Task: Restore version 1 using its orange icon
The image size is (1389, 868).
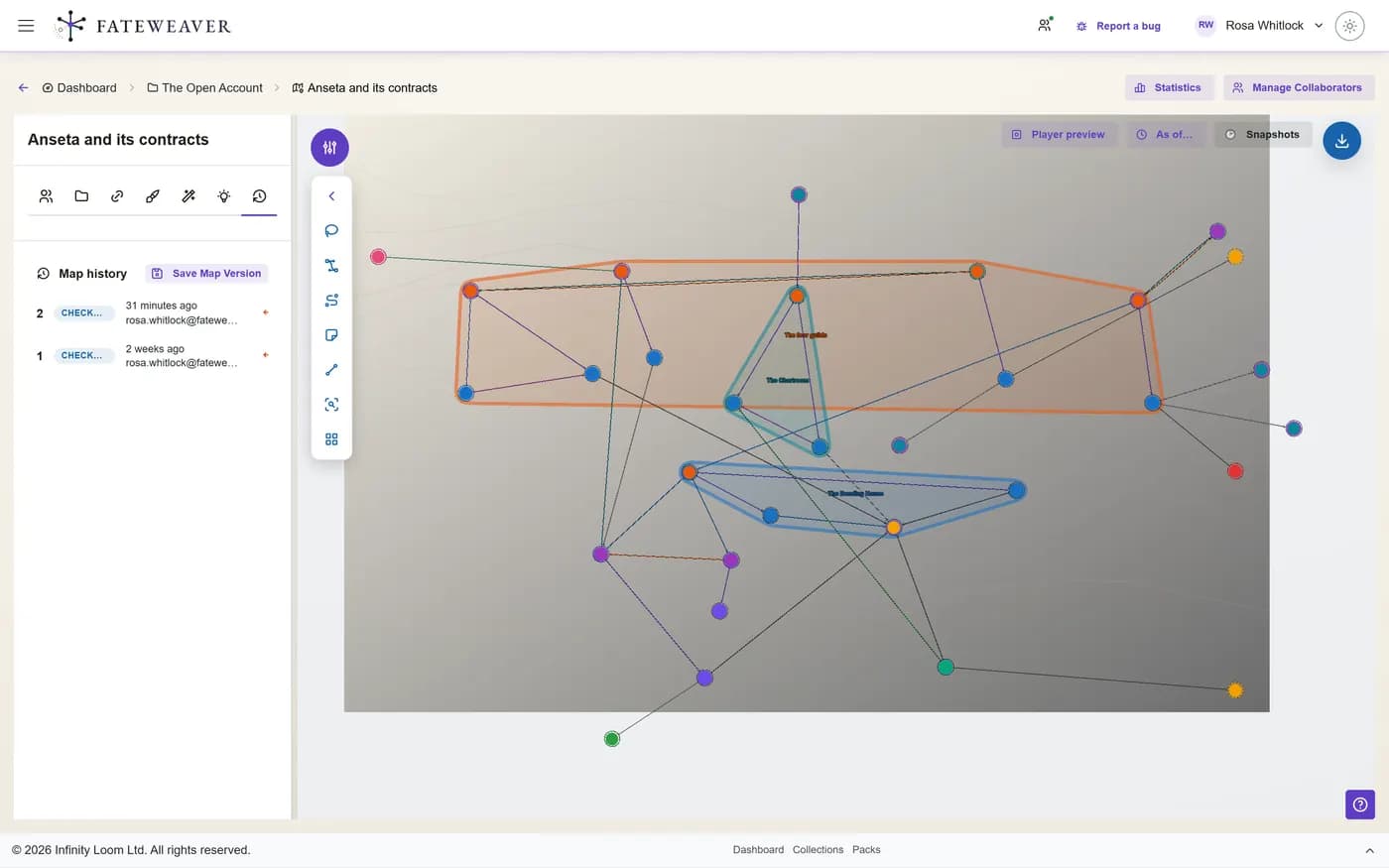Action: click(x=265, y=355)
